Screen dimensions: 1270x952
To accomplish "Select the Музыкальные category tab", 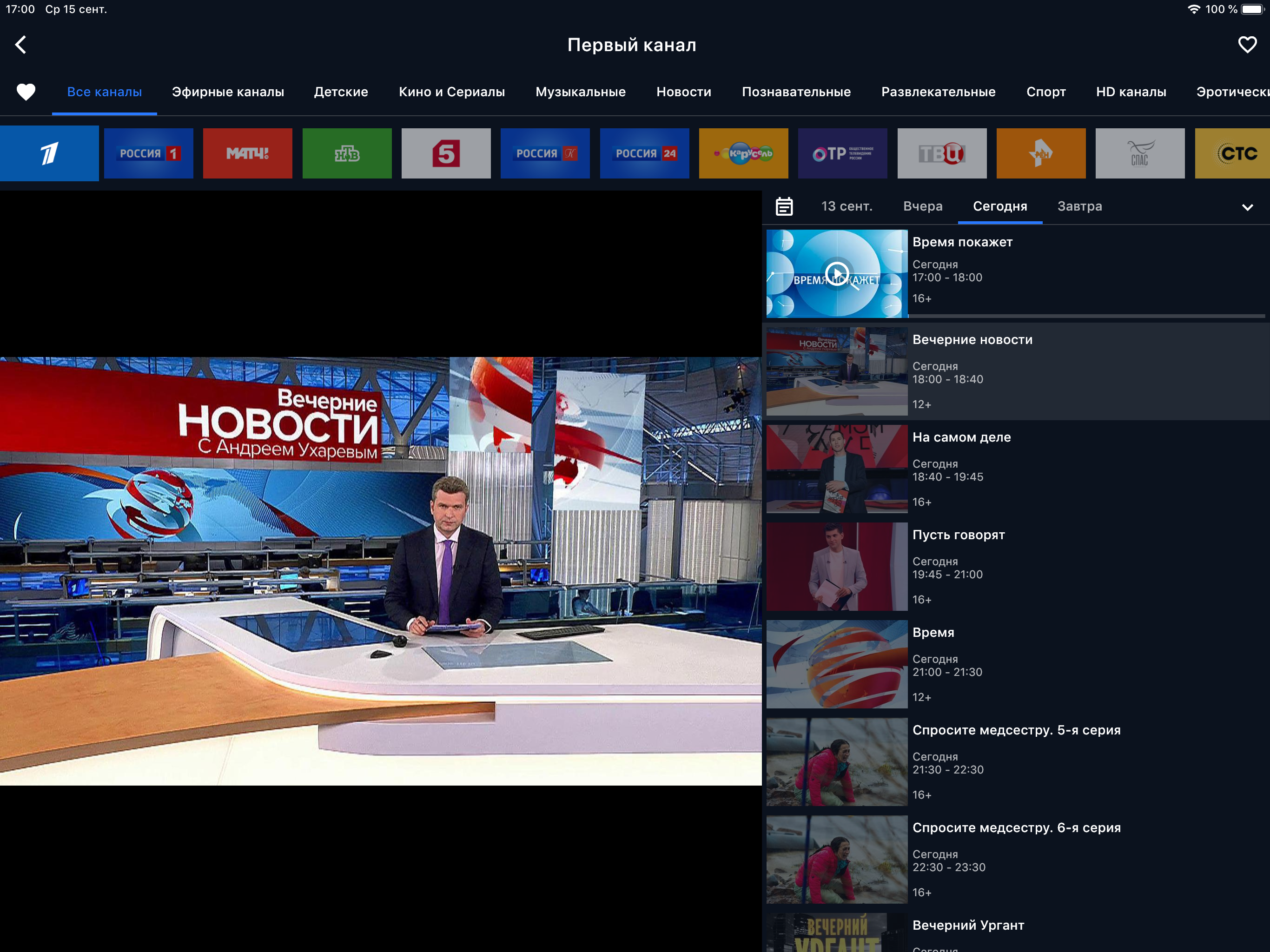I will click(581, 92).
